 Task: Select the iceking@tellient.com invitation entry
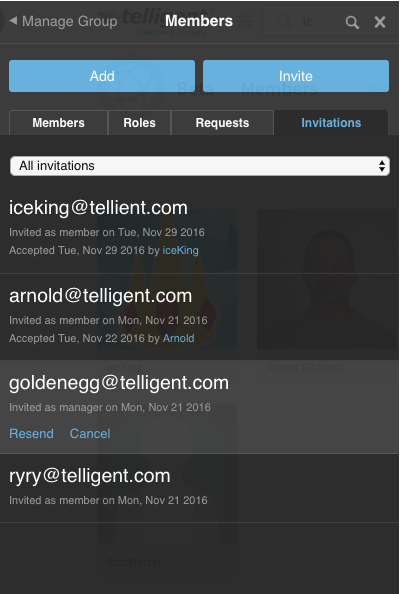199,228
